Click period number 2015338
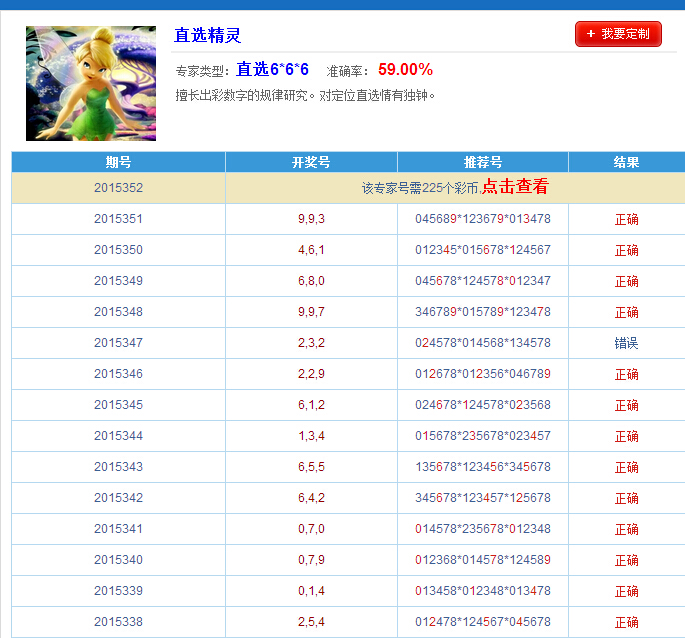The image size is (685, 638). point(118,622)
